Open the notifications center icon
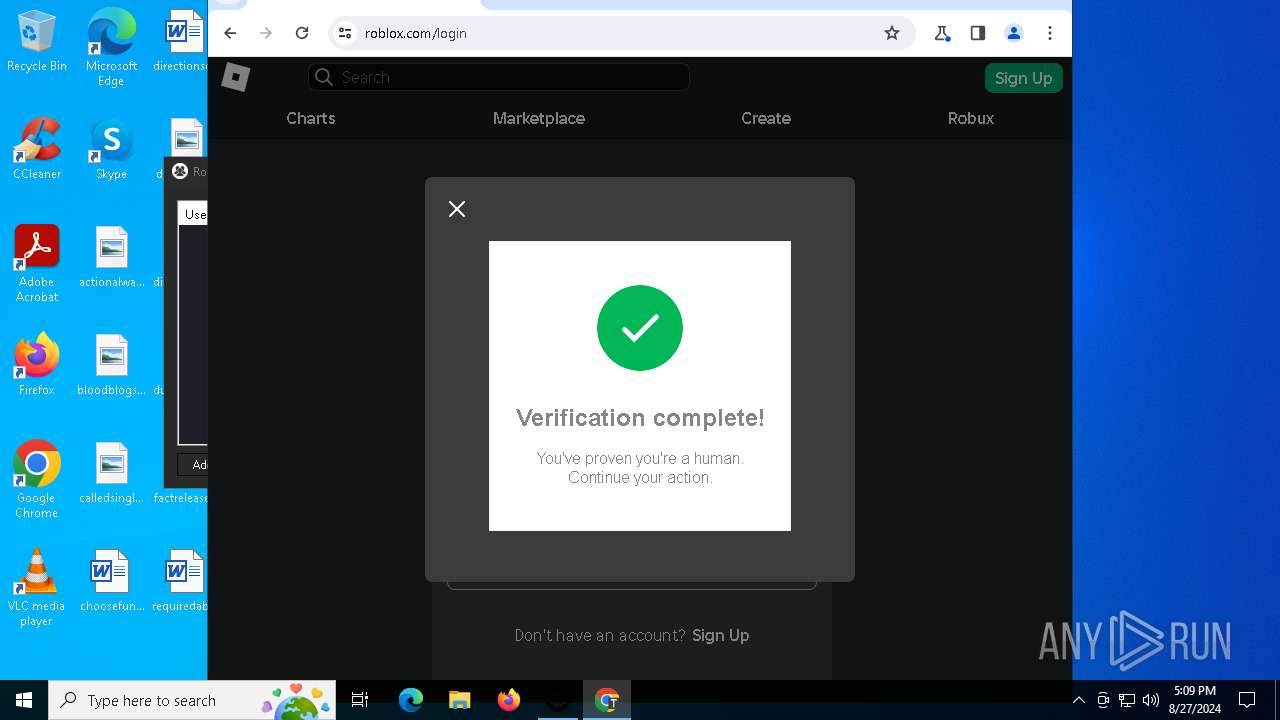Screen dimensions: 1280x720 [1247, 700]
